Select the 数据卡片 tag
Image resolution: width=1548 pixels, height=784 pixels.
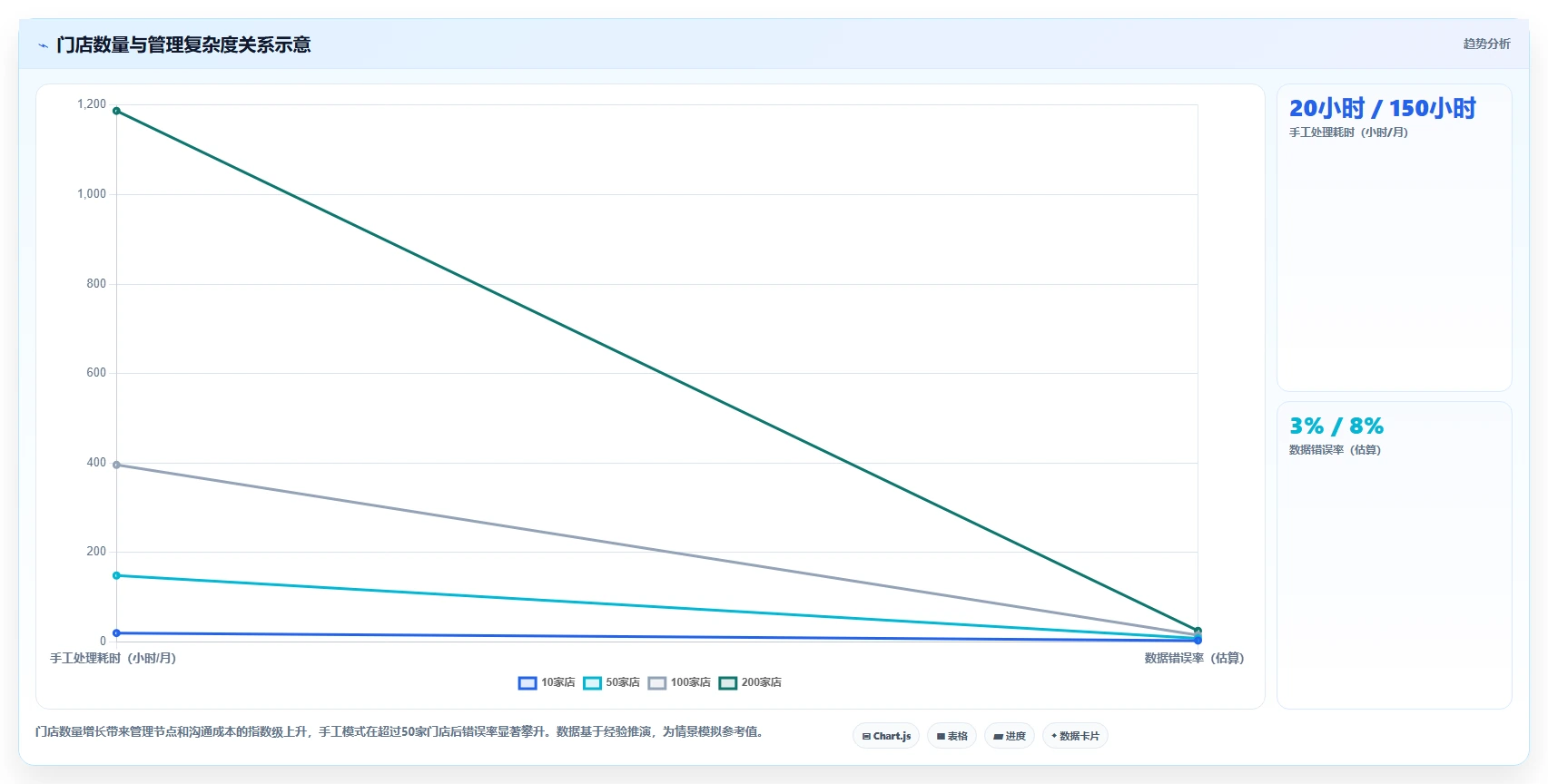click(1075, 736)
